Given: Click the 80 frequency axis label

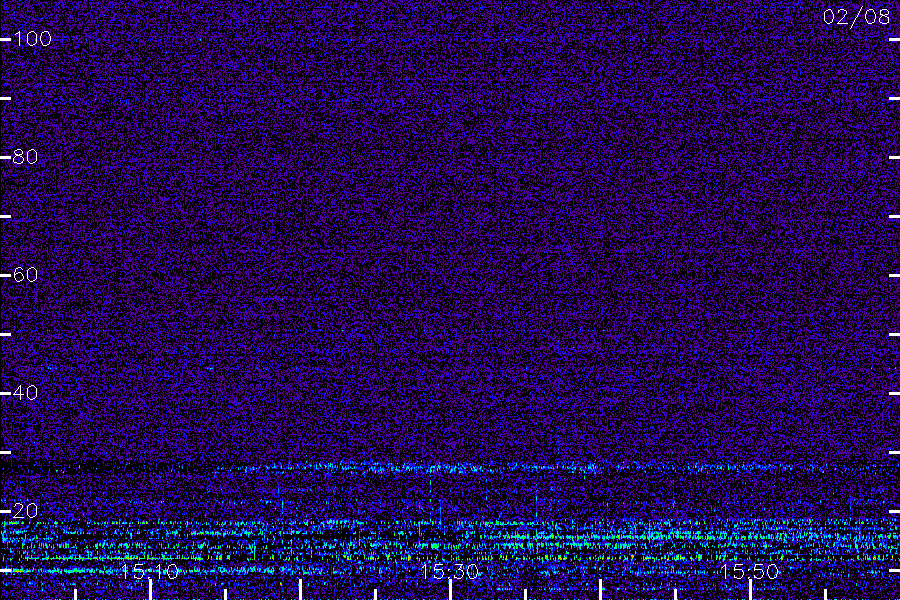Looking at the screenshot, I should 25,157.
